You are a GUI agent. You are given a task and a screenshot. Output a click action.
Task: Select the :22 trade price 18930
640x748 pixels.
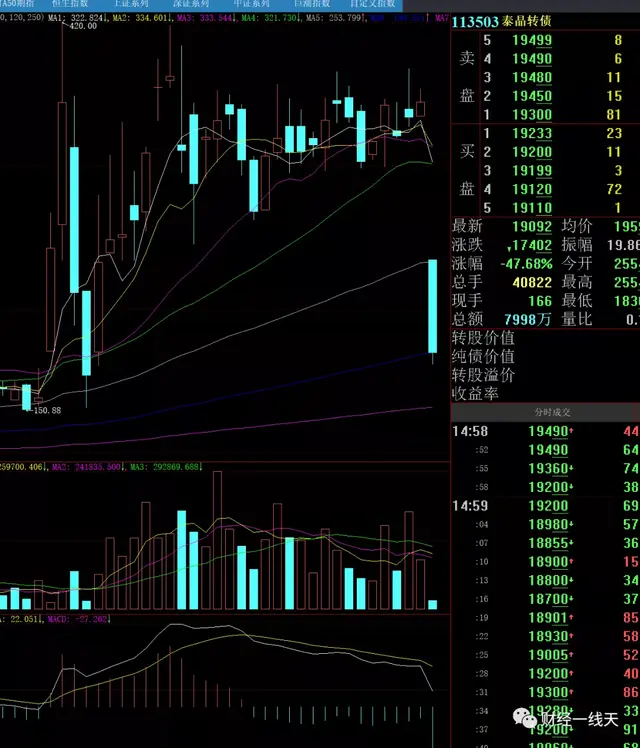point(548,636)
